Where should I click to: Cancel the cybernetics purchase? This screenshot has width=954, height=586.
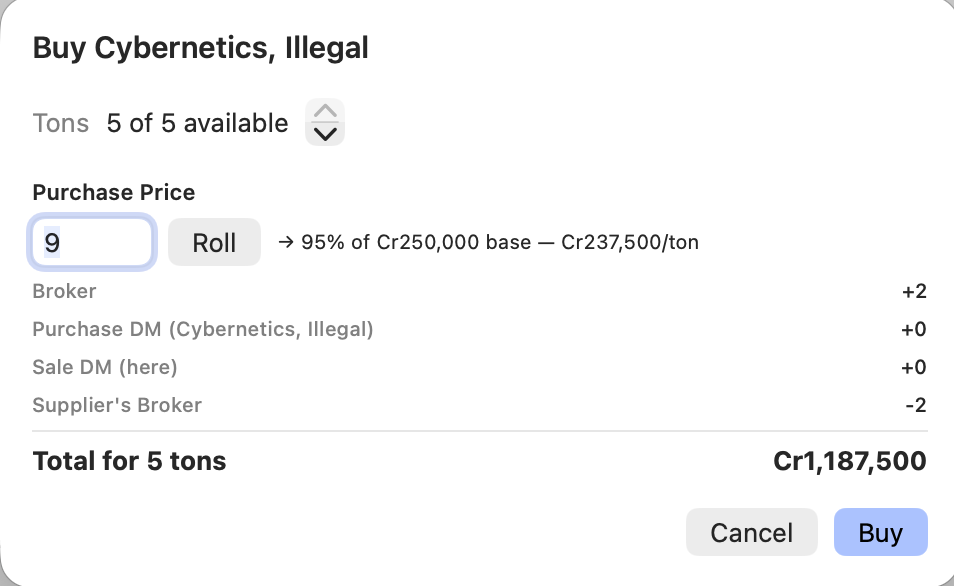tap(751, 532)
